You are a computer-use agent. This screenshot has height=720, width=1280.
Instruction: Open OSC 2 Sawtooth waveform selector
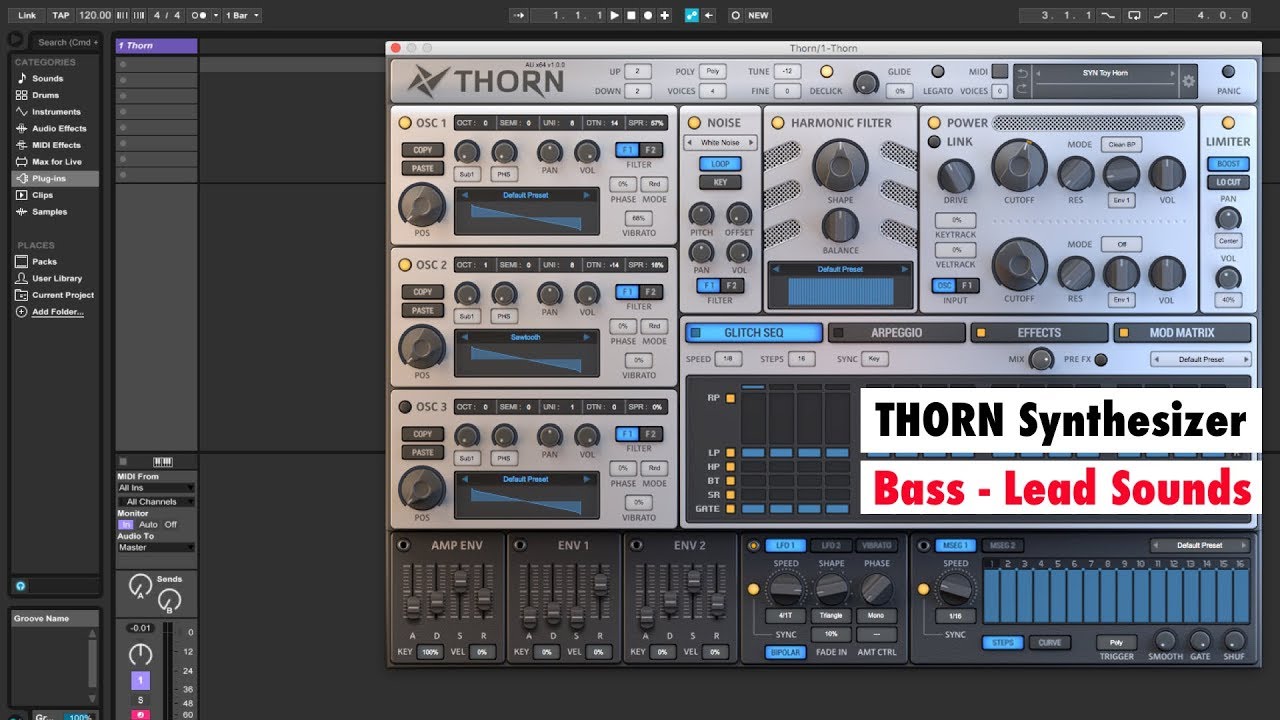point(526,337)
